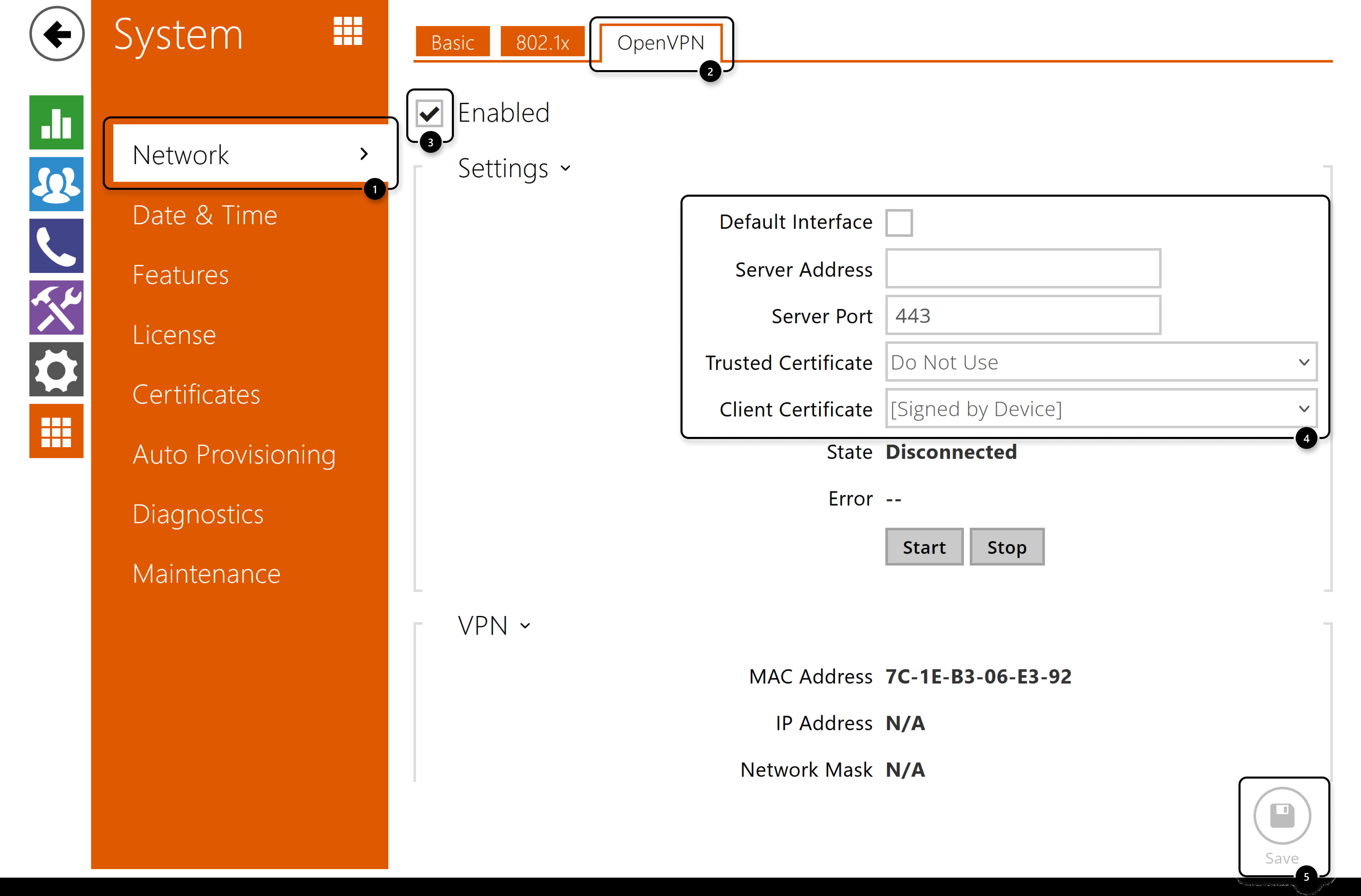Click the Stop button

point(1006,547)
